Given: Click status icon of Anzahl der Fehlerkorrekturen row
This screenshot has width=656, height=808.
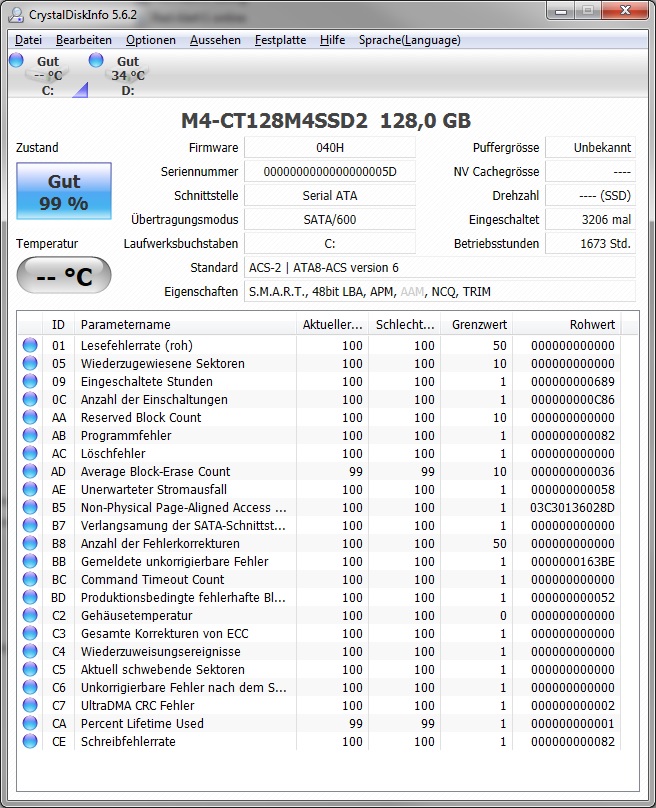Looking at the screenshot, I should tap(30, 544).
